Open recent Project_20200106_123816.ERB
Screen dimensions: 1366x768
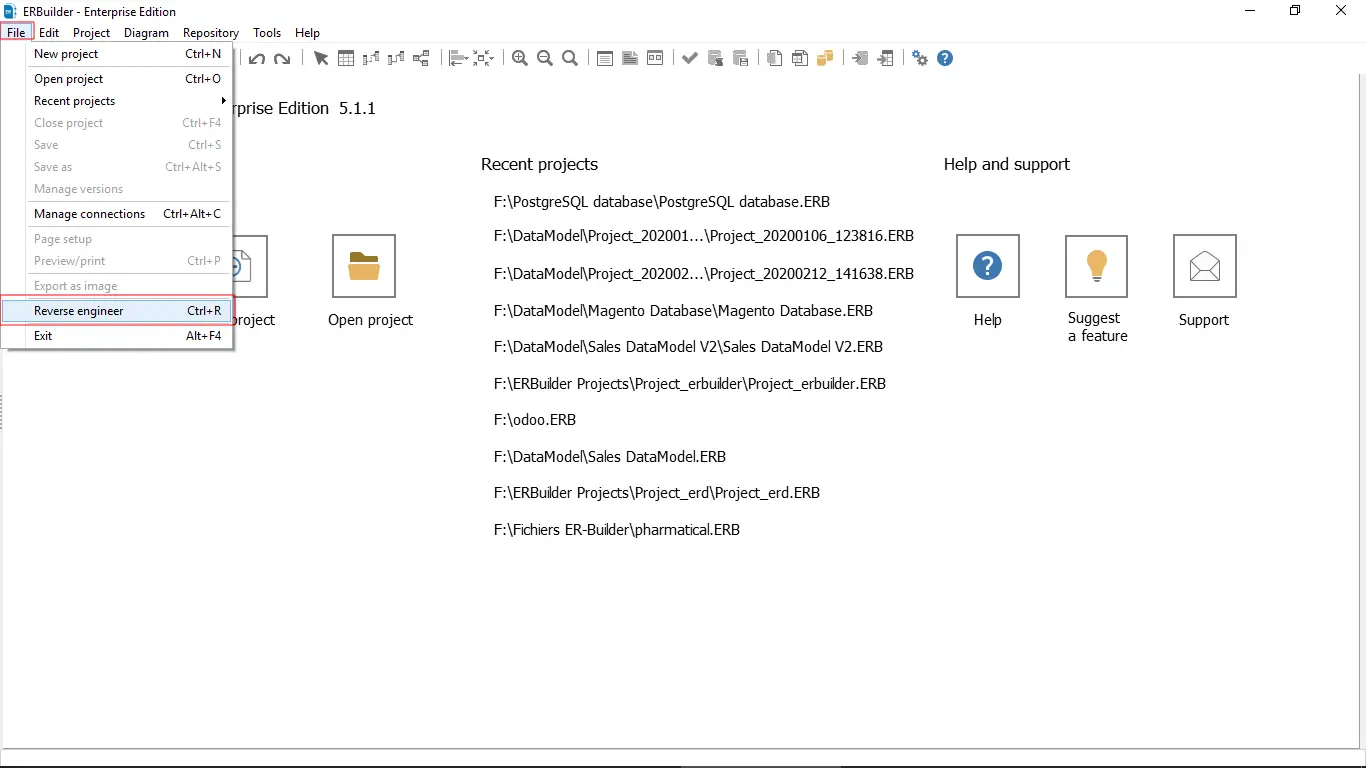click(x=704, y=237)
